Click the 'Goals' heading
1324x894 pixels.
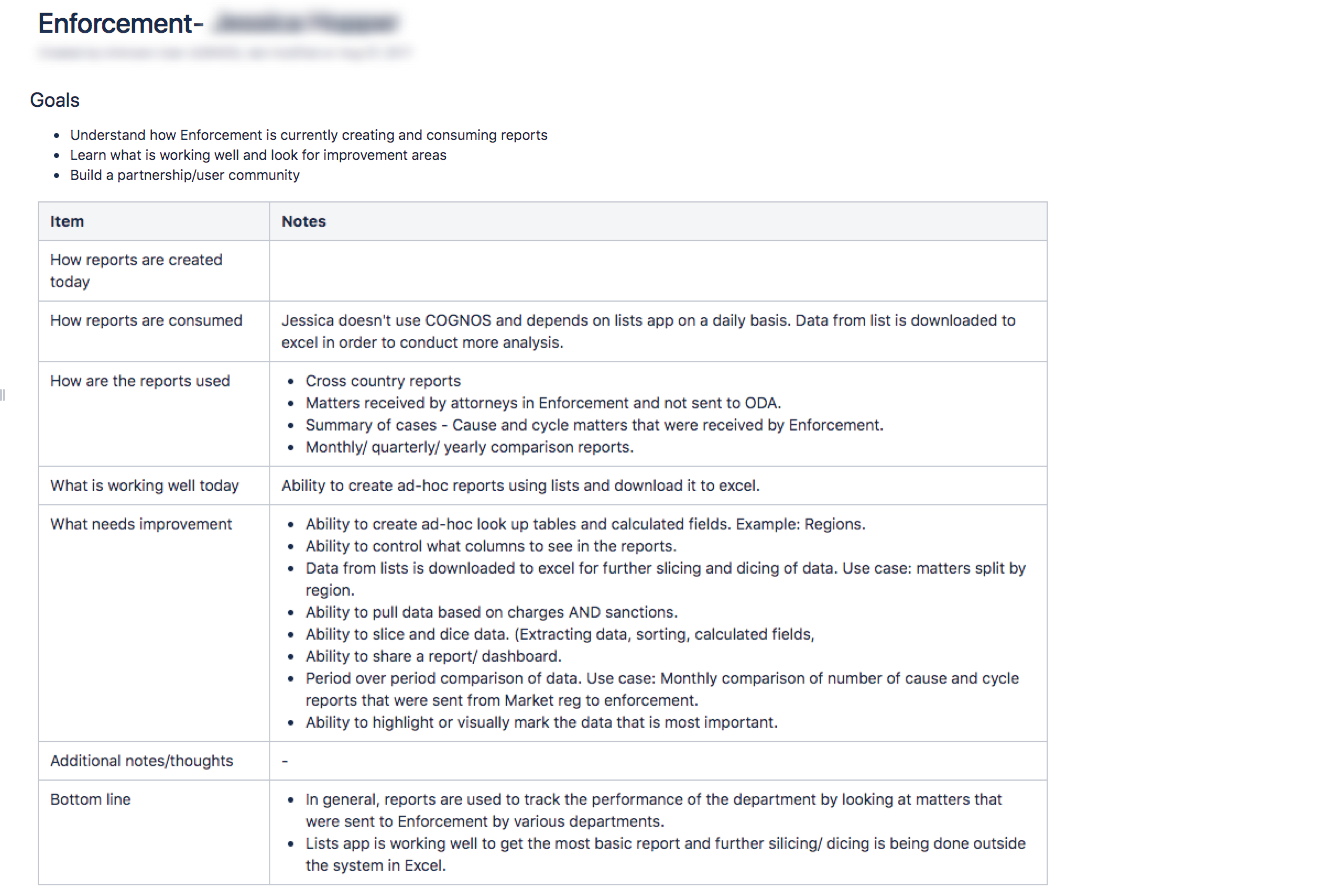[55, 100]
